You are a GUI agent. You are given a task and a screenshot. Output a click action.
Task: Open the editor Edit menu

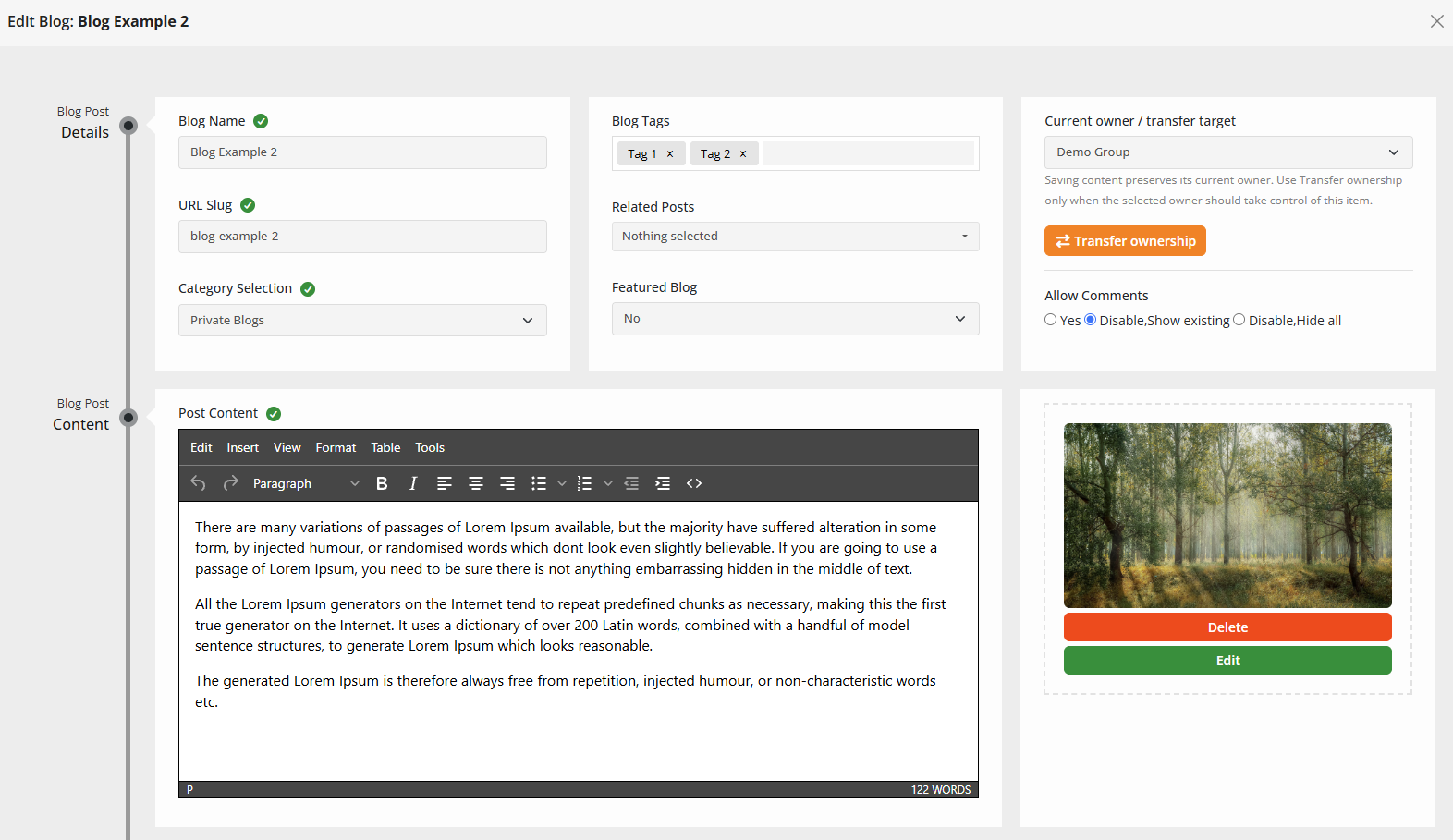click(201, 447)
